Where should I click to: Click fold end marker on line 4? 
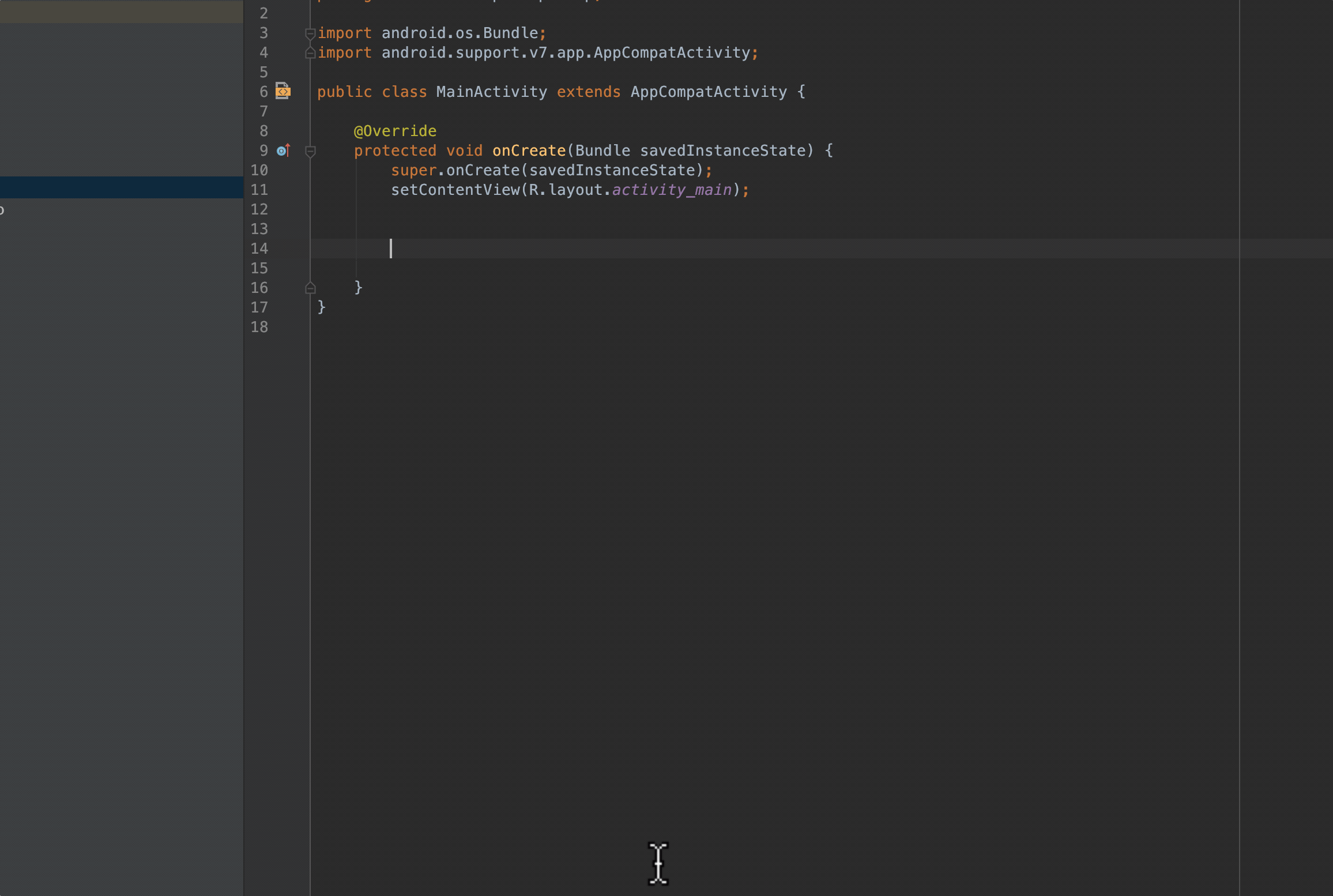310,53
